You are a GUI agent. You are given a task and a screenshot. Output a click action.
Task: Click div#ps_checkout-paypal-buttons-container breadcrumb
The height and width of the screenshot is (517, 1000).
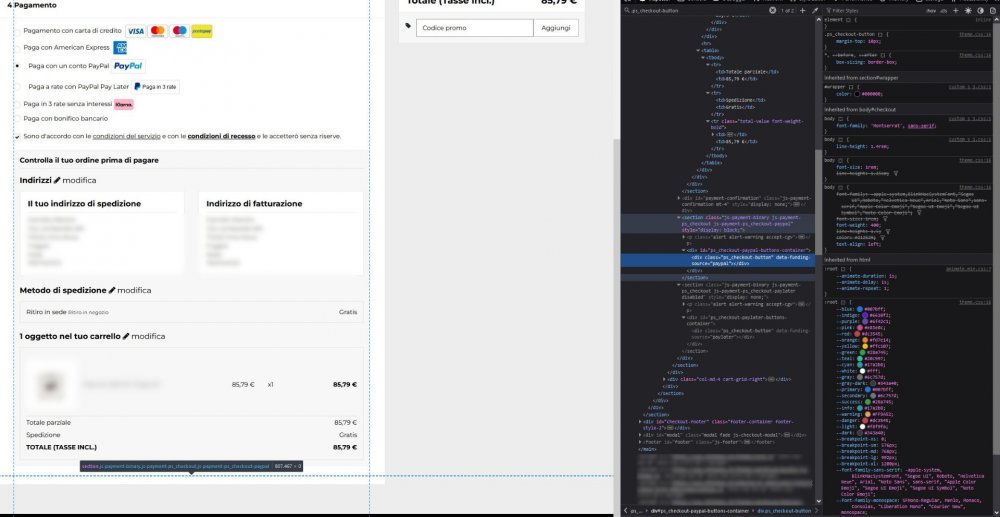702,511
